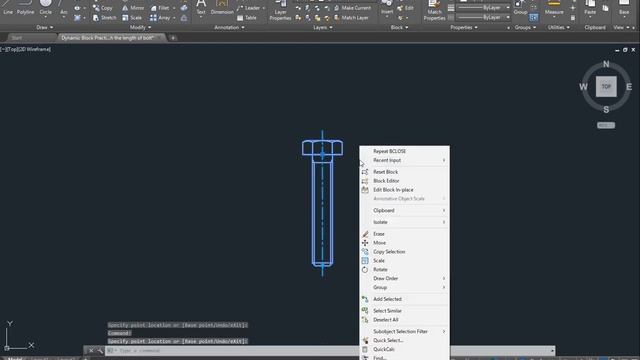Click the W compass direction on ViewCube
Viewport: 640px width, 360px height.
click(x=583, y=87)
